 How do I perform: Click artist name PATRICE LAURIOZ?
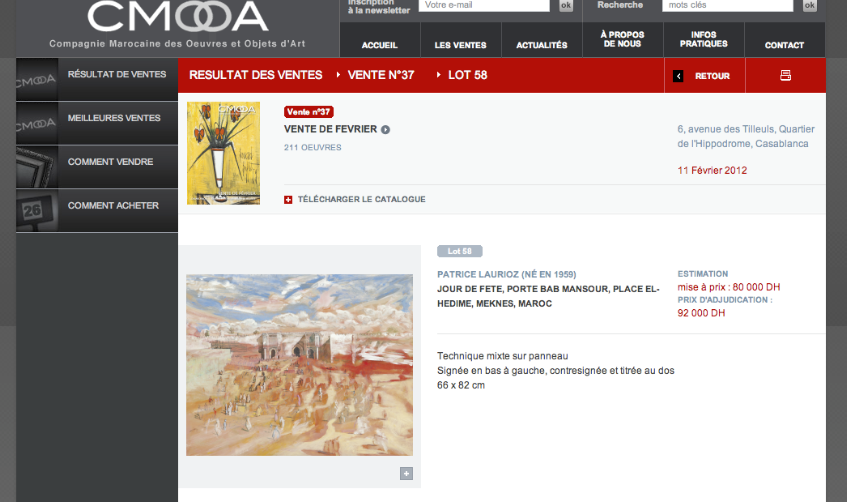coord(507,275)
